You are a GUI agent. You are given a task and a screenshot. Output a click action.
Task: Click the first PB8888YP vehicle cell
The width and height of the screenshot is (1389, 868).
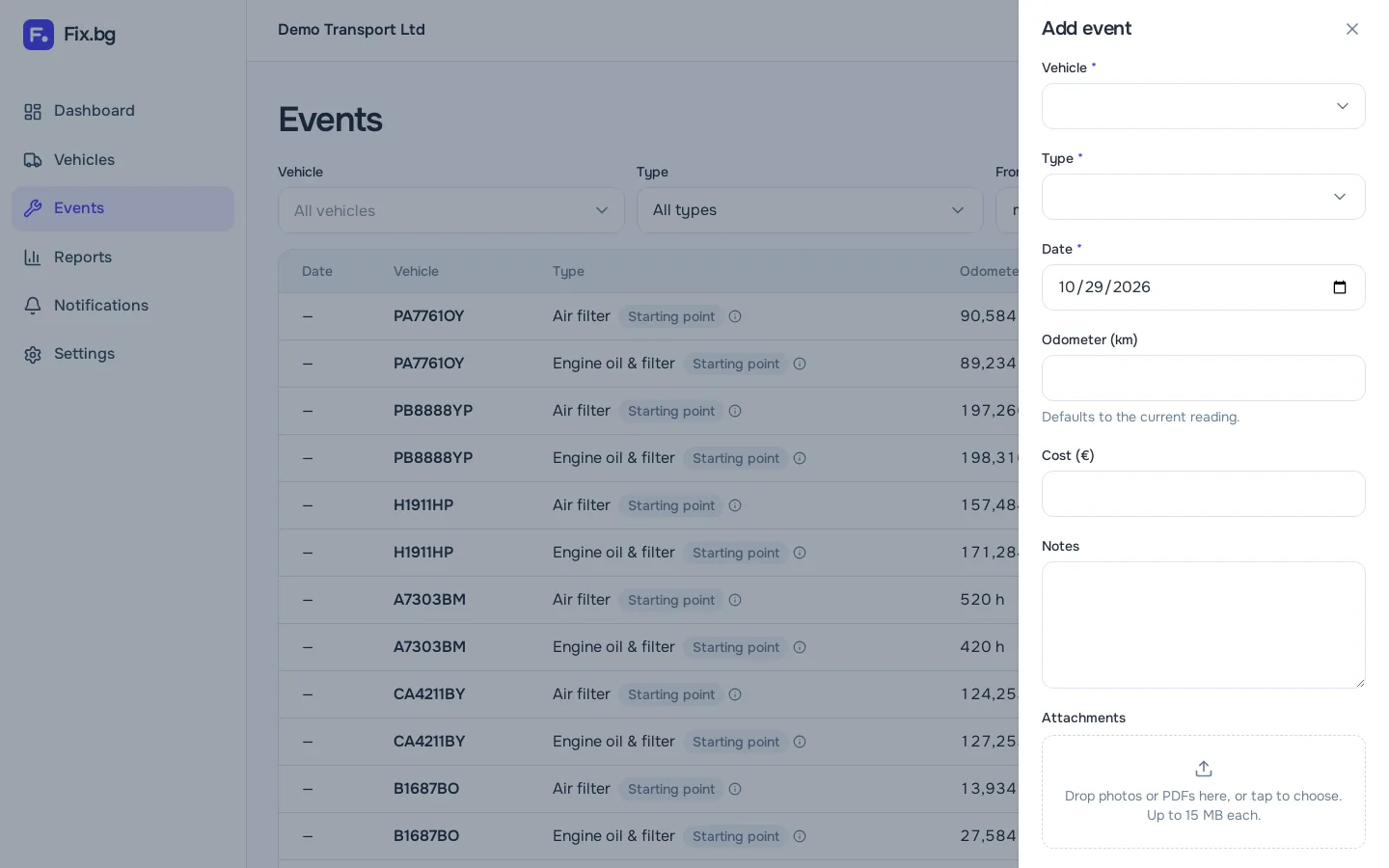[x=433, y=411]
